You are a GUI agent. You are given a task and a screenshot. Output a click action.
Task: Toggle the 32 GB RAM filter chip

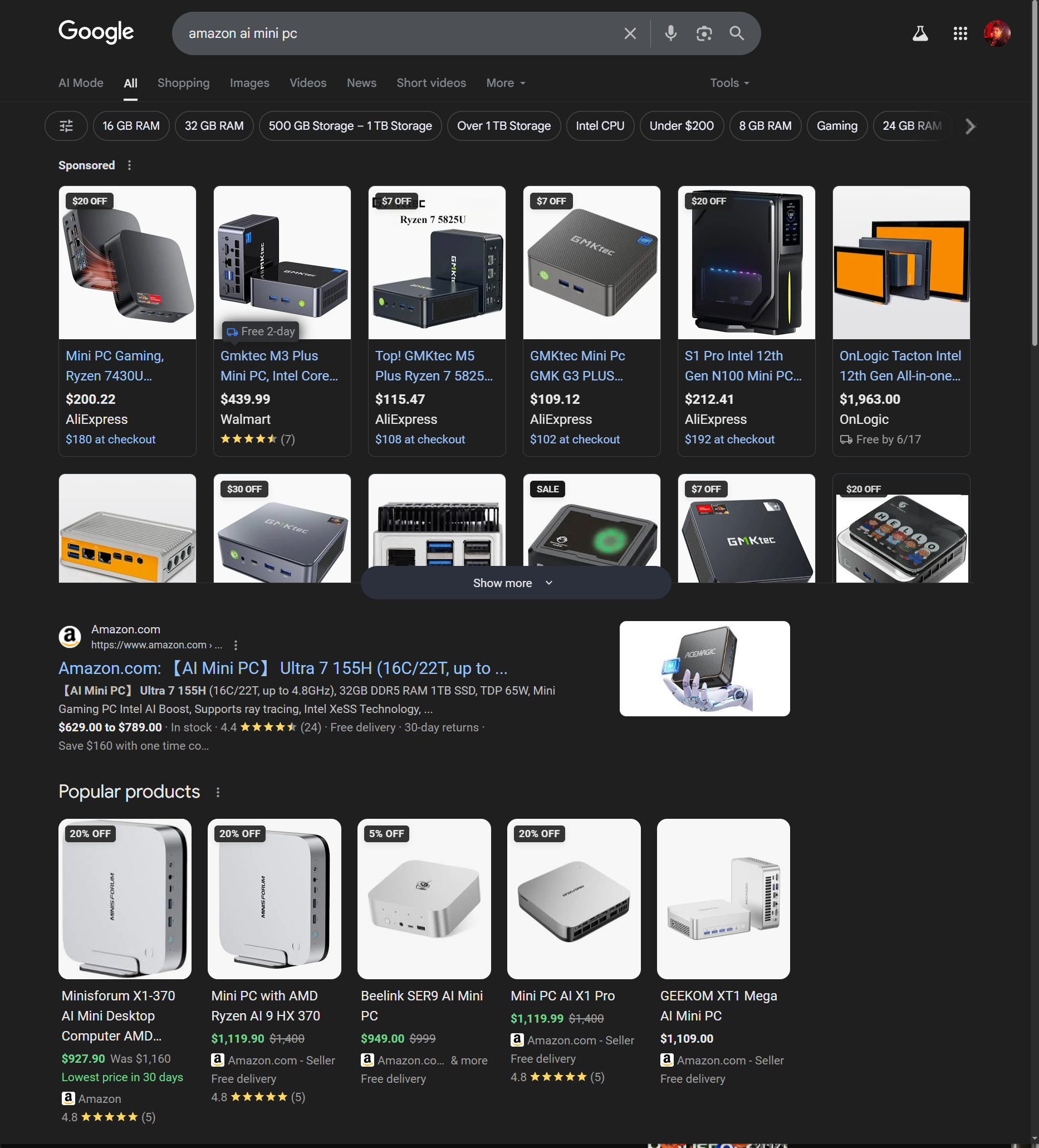pos(214,126)
